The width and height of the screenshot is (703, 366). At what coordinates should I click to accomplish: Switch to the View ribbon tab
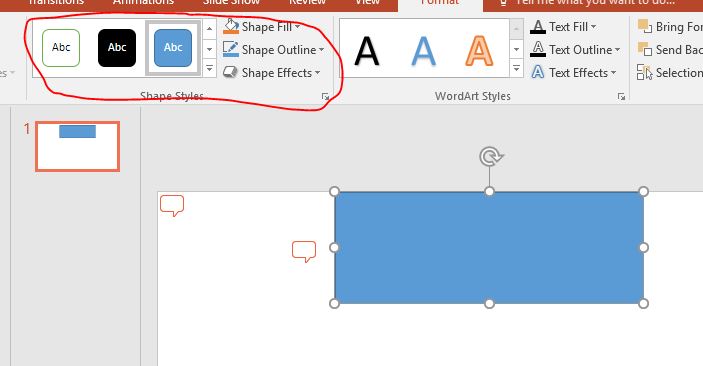(x=368, y=3)
